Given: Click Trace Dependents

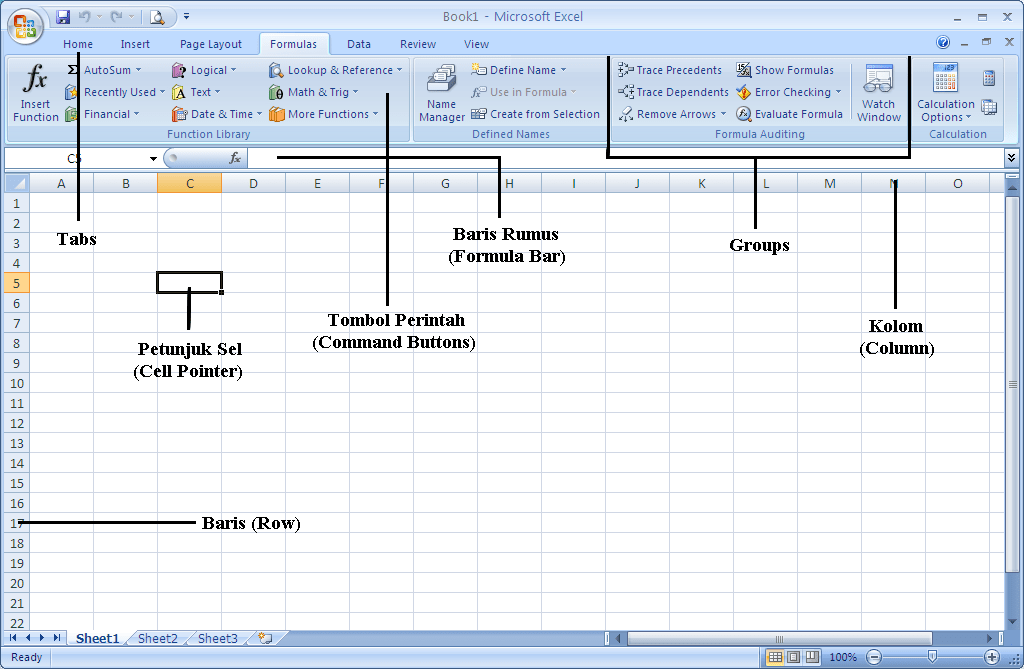Looking at the screenshot, I should coord(673,92).
